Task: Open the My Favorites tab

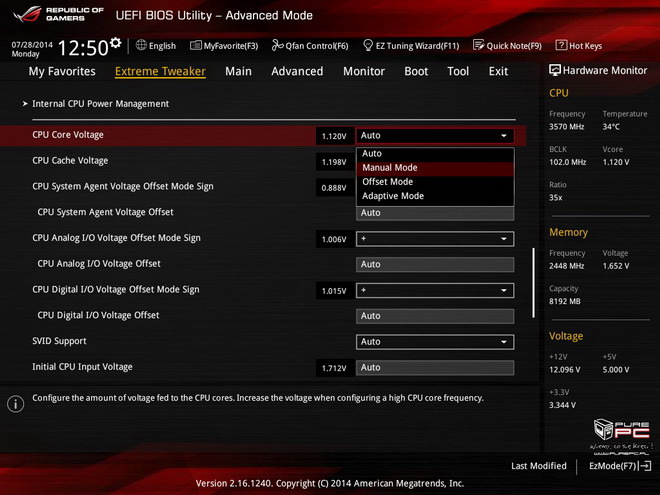Action: (62, 71)
